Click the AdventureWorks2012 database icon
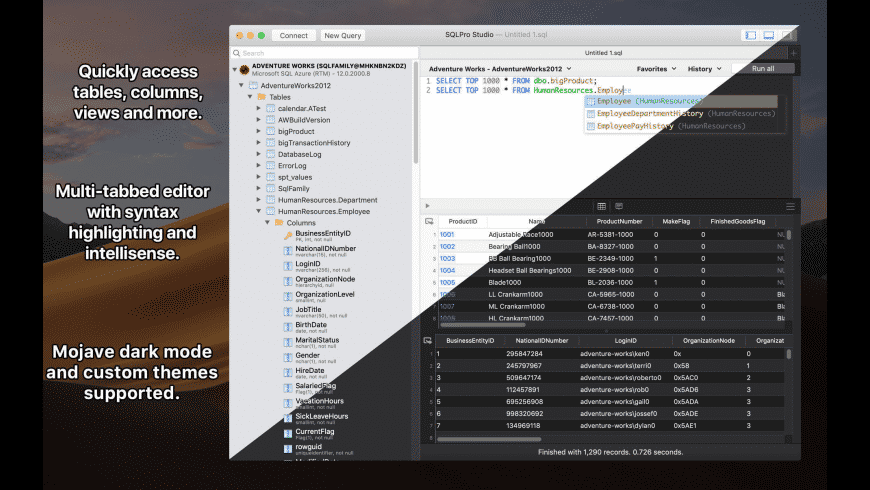The image size is (870, 490). tap(254, 85)
